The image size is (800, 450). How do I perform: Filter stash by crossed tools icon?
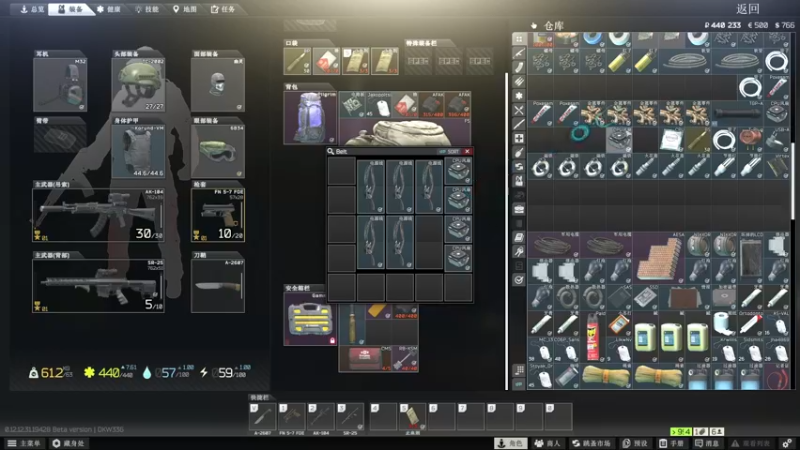[x=519, y=110]
